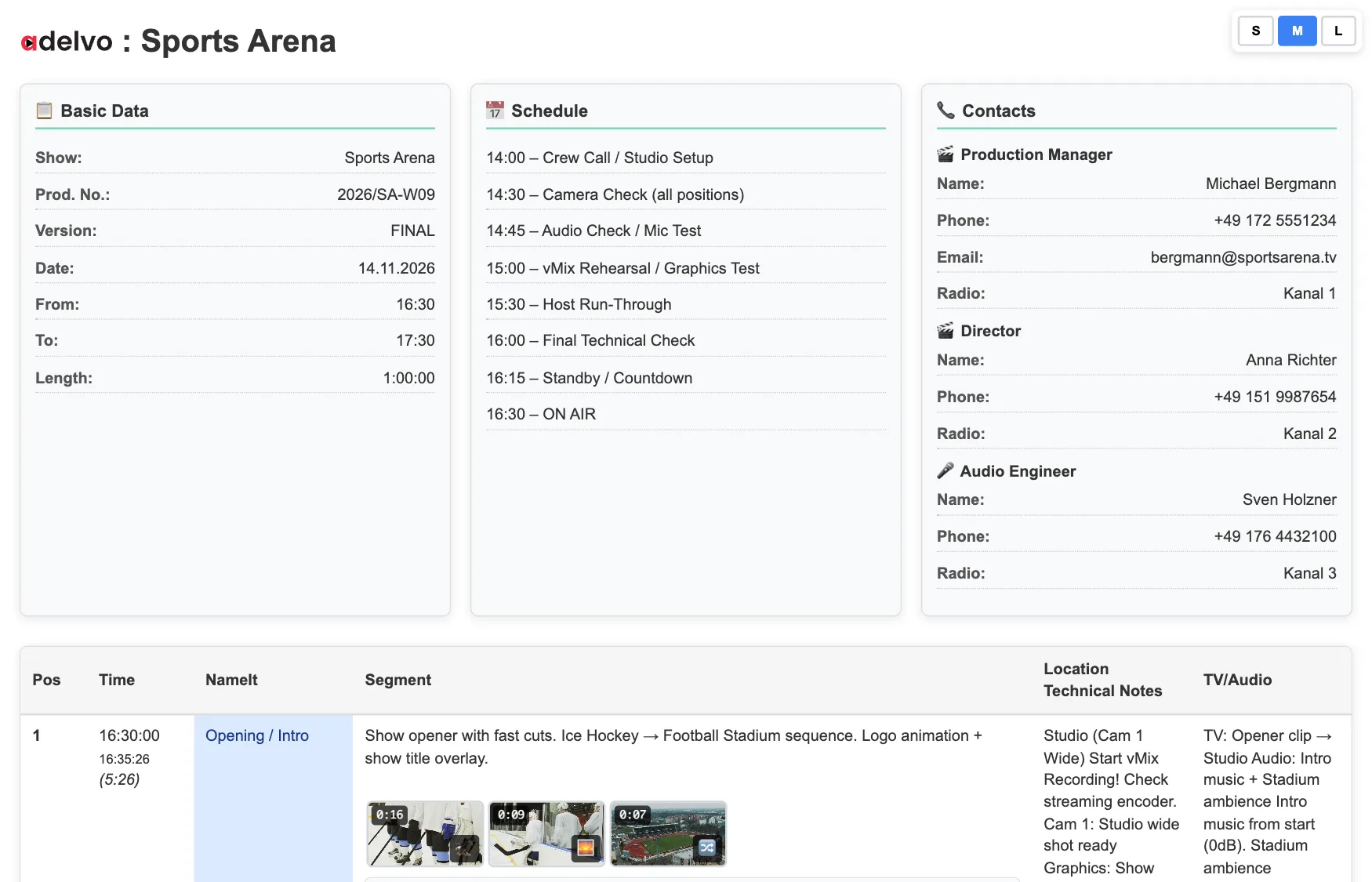Click the overlay icon on the 0:16 thumbnail
This screenshot has height=882, width=1372.
tap(464, 847)
